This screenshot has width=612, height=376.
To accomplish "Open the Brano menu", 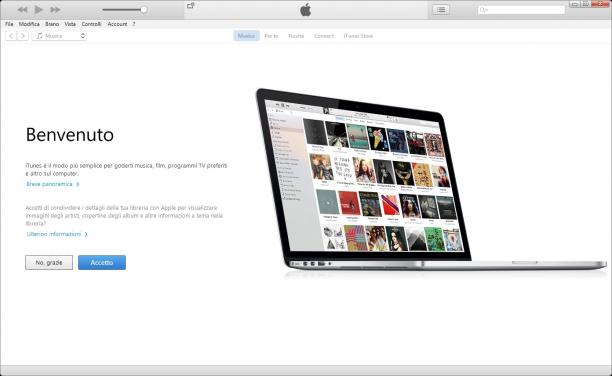I will click(52, 24).
